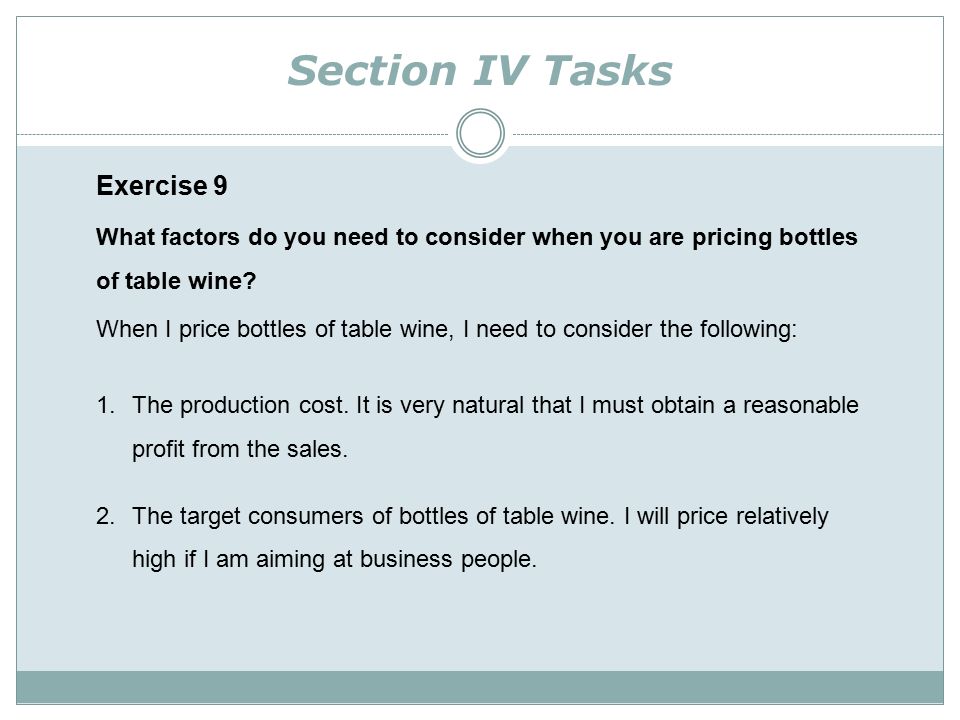
Task: Select the sentence beginning 'When I price bottles'
Action: 446,329
